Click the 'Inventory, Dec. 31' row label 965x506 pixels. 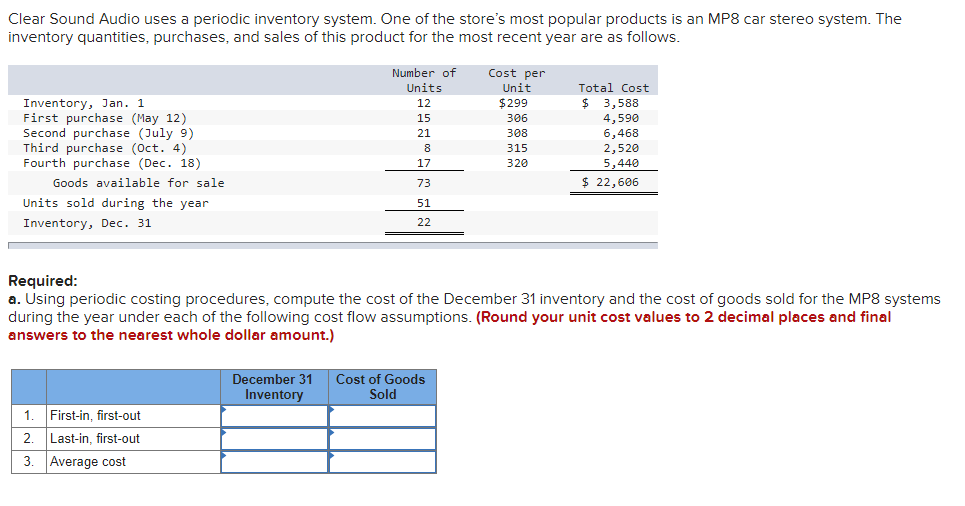tap(87, 223)
